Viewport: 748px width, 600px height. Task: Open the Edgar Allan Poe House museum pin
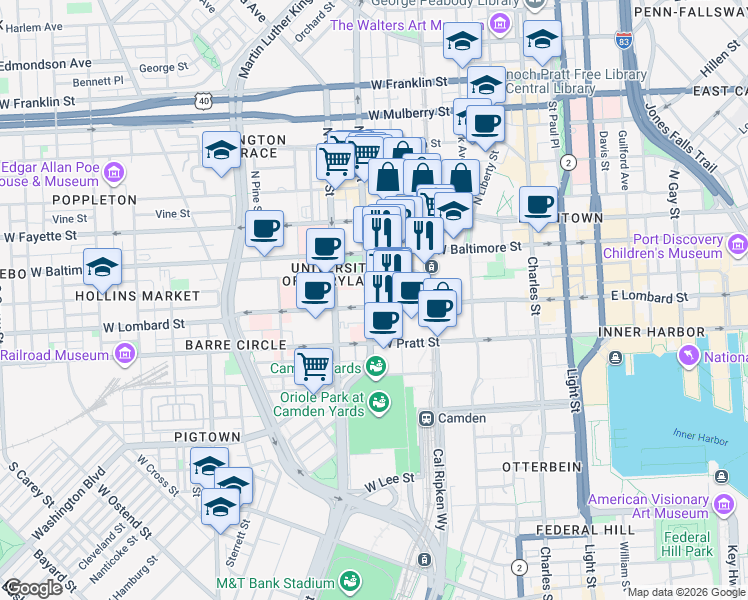pyautogui.click(x=114, y=173)
